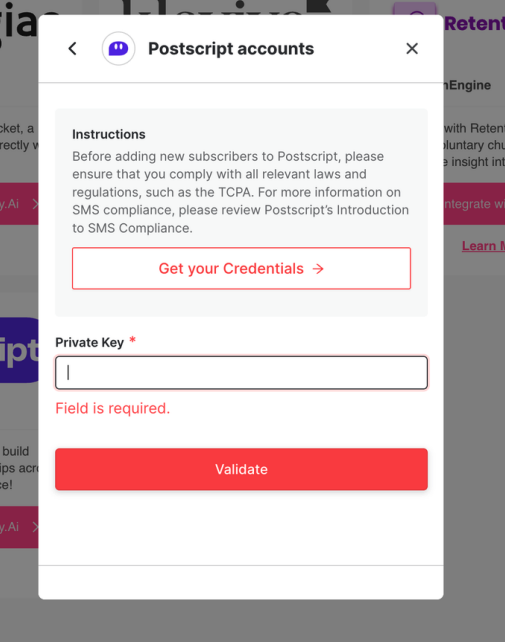Close the Postscript accounts dialog
Screen dimensions: 505x642
point(412,49)
